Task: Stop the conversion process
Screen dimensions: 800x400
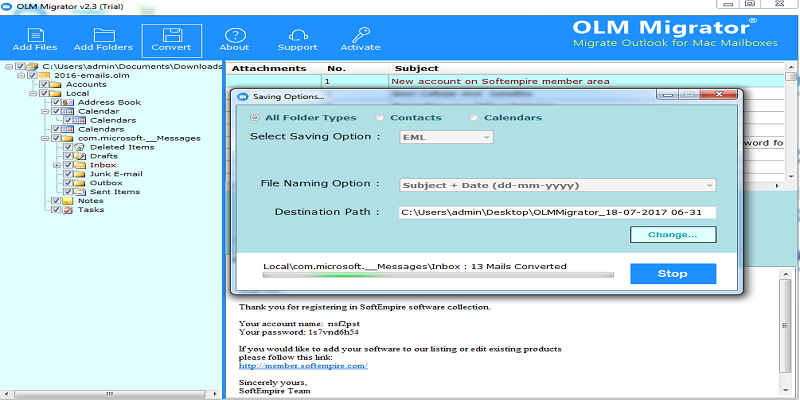Action: [x=673, y=273]
